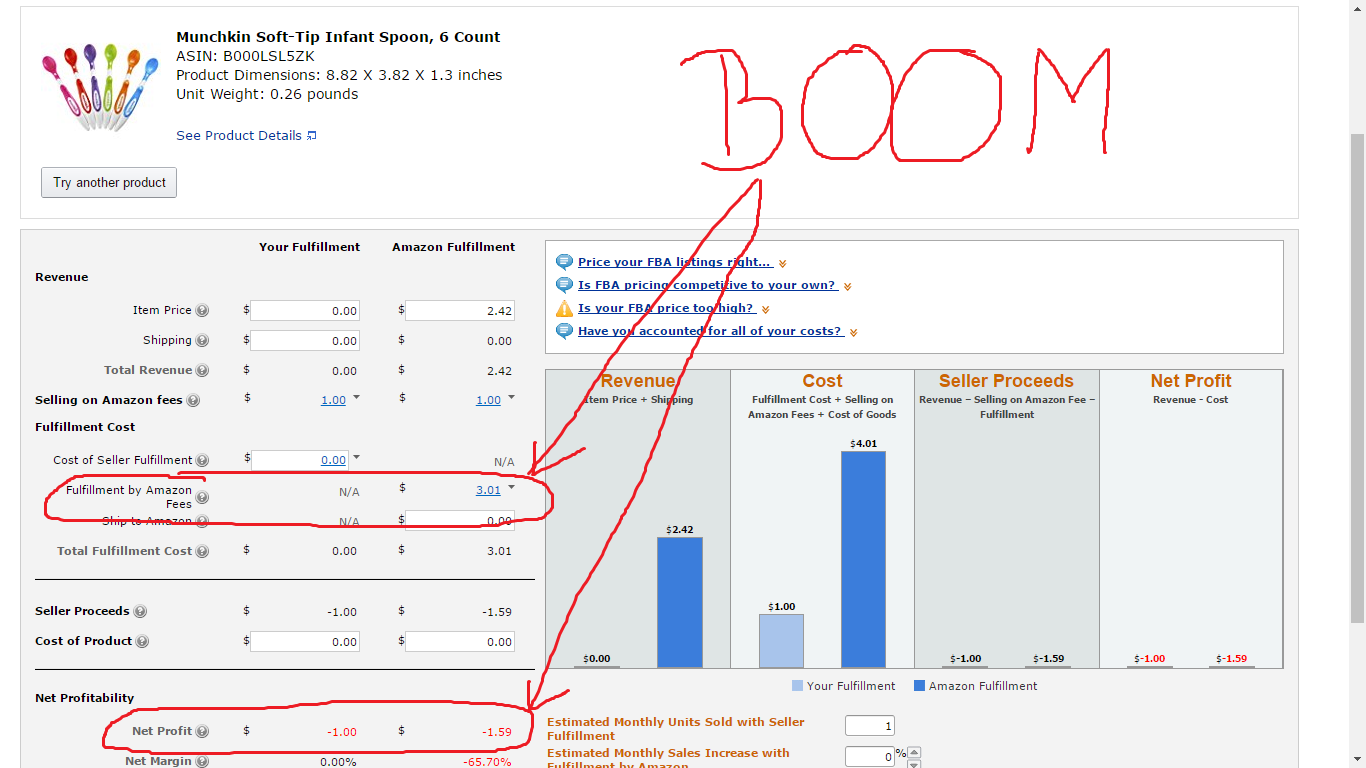Click the Your Fulfillment legend swatch
This screenshot has height=768, width=1366.
(797, 686)
